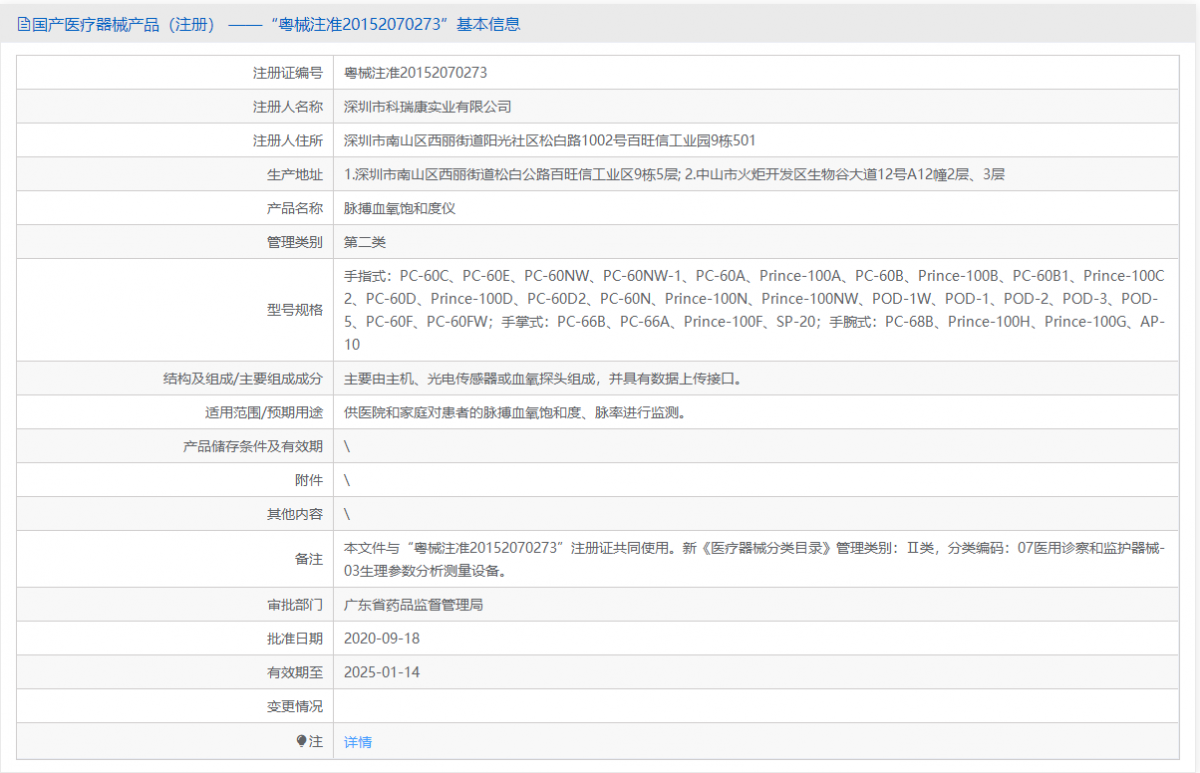
Task: Select the production address mentioning 中山市火炬开发区
Action: point(674,174)
